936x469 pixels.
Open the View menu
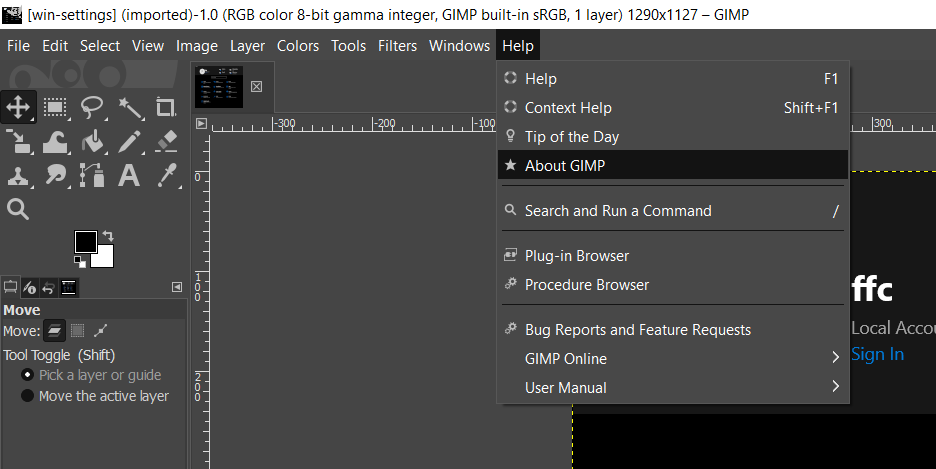point(148,46)
